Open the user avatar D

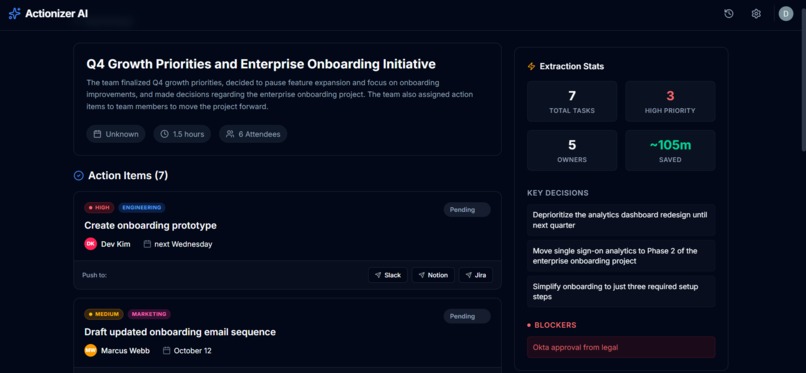pos(785,14)
